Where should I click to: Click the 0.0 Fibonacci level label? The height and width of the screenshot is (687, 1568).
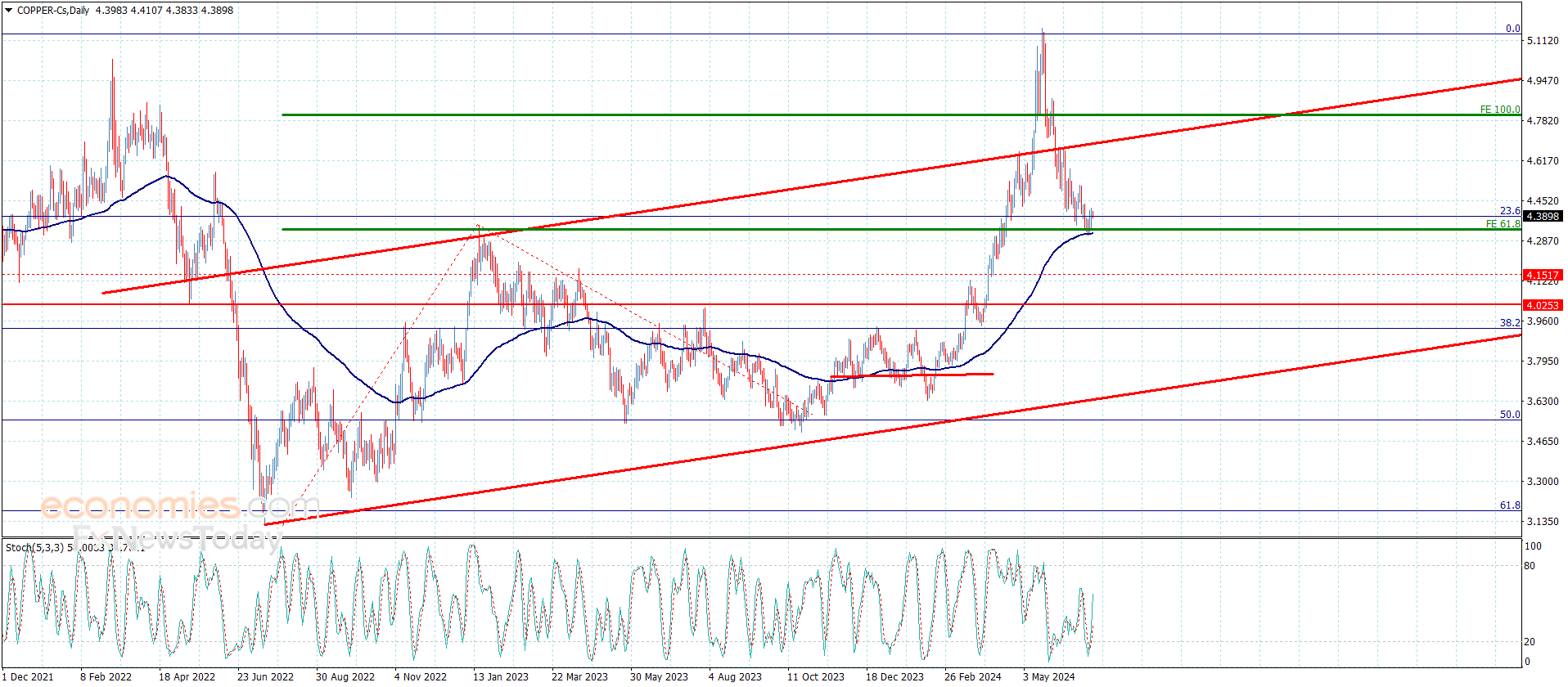coord(1513,29)
